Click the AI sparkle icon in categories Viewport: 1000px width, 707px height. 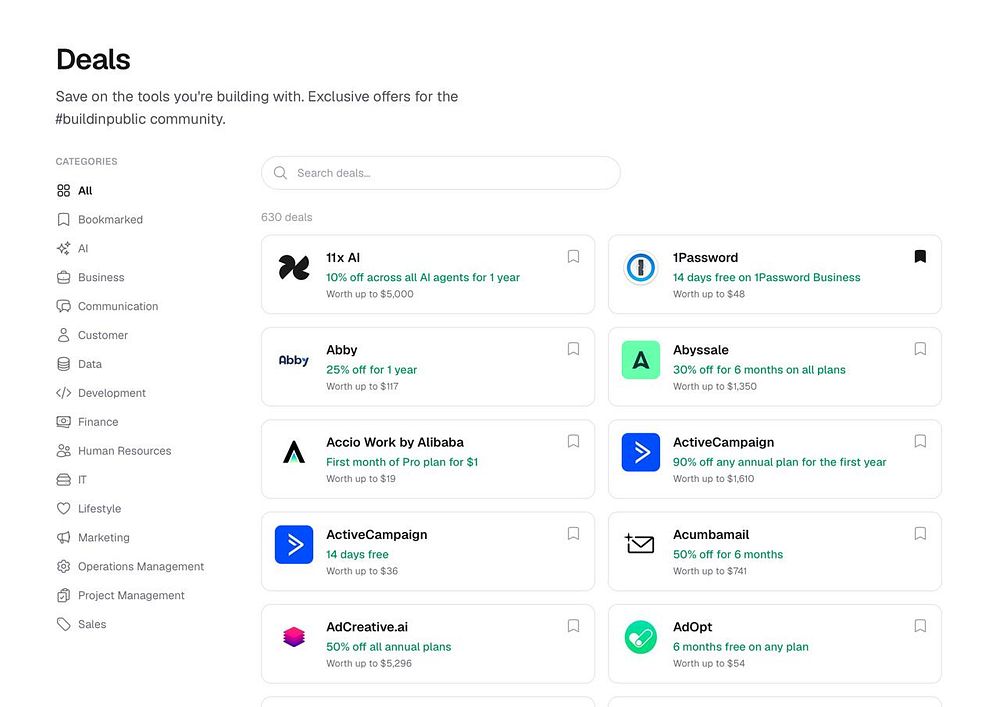[x=63, y=248]
